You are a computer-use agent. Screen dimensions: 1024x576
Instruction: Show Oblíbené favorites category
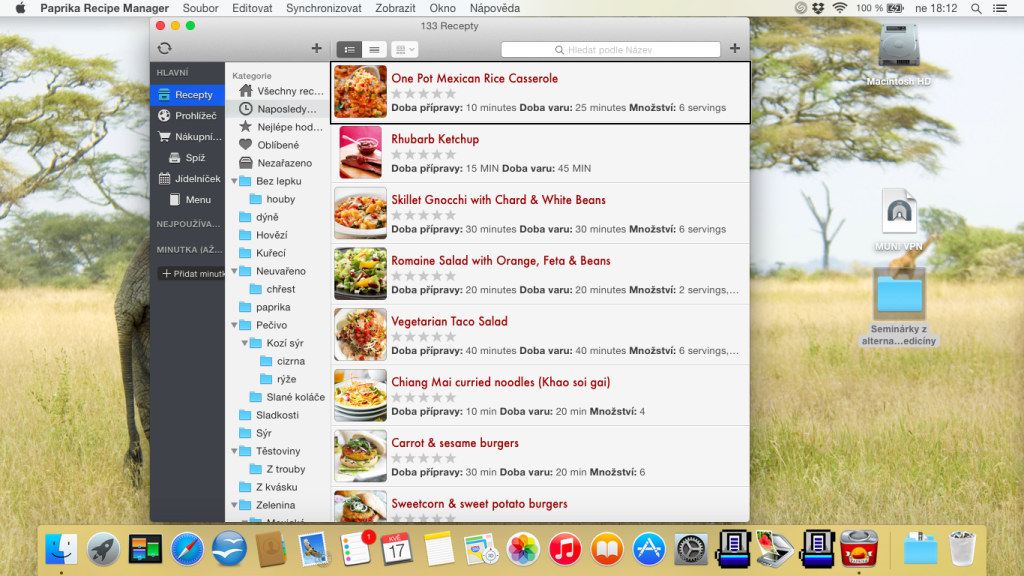pyautogui.click(x=278, y=145)
